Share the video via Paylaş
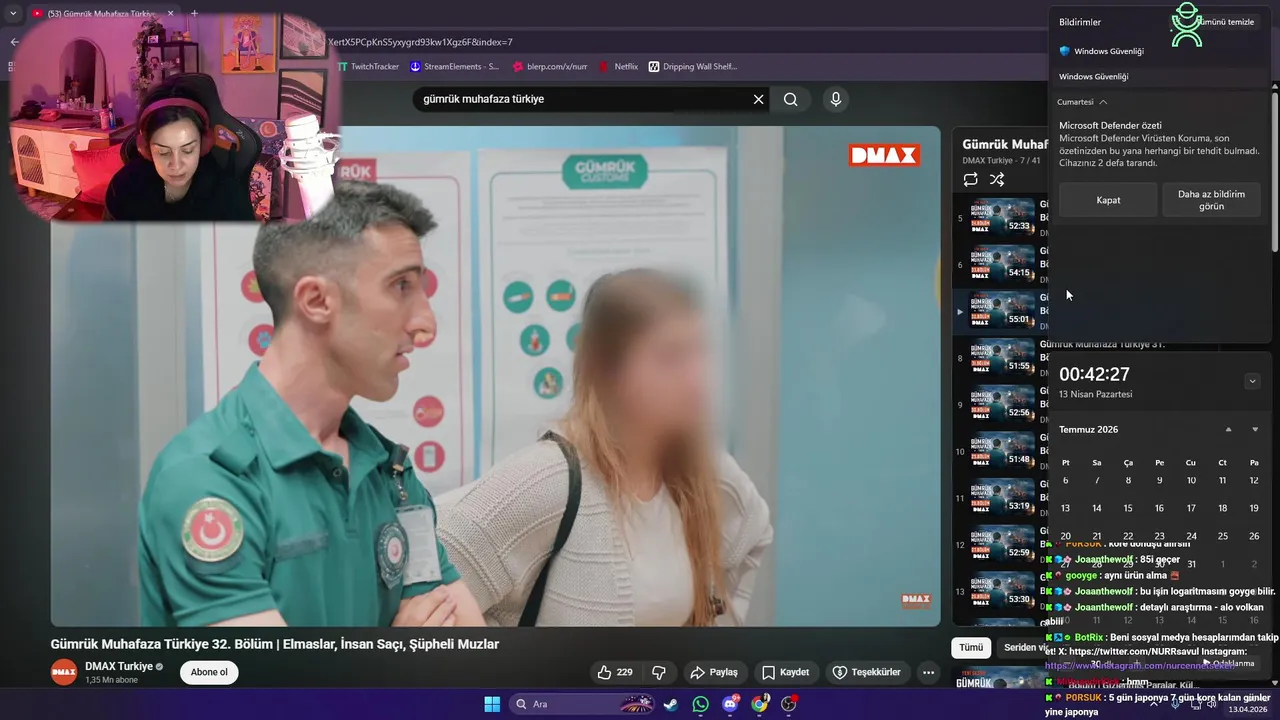Image resolution: width=1280 pixels, height=720 pixels. pyautogui.click(x=714, y=672)
